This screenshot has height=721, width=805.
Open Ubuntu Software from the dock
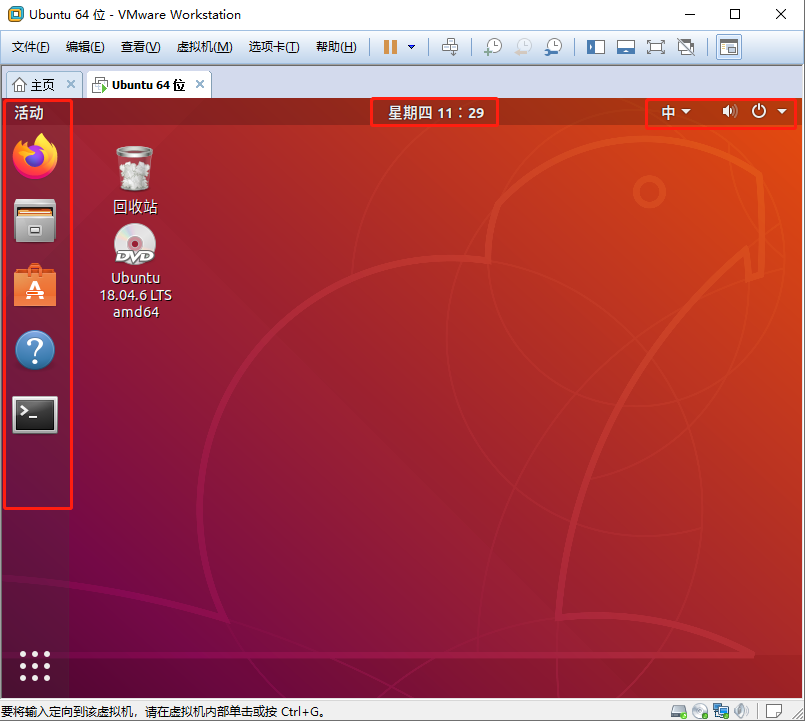(x=35, y=287)
